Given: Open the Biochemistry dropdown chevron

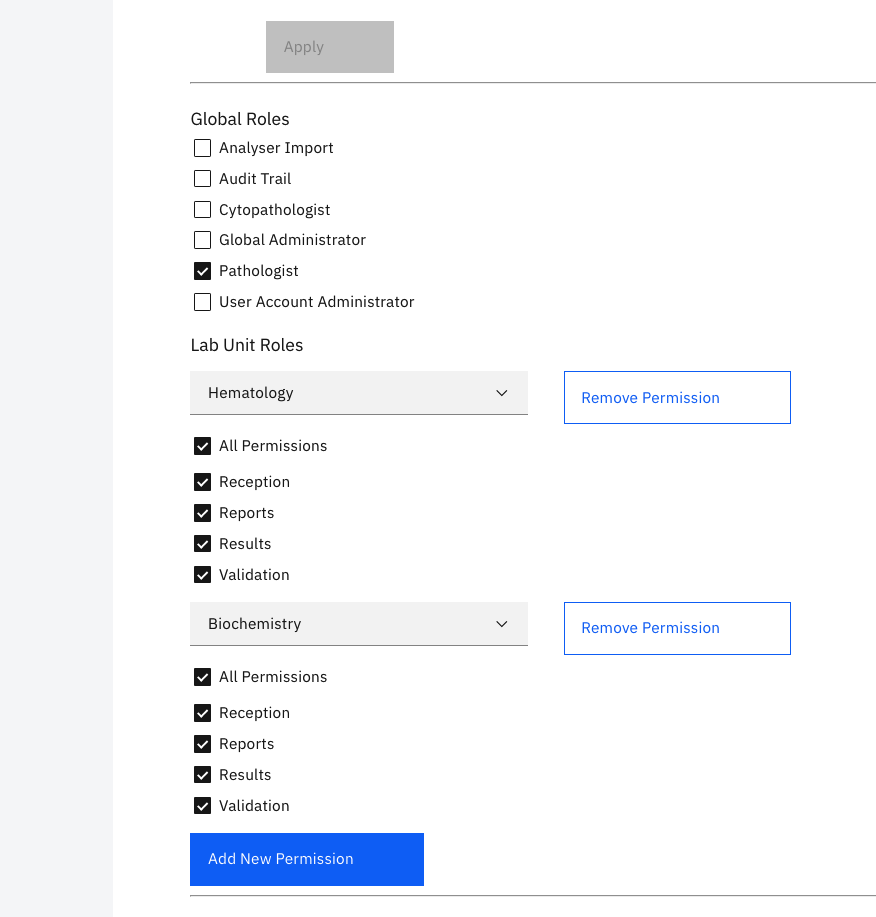Looking at the screenshot, I should [x=501, y=623].
